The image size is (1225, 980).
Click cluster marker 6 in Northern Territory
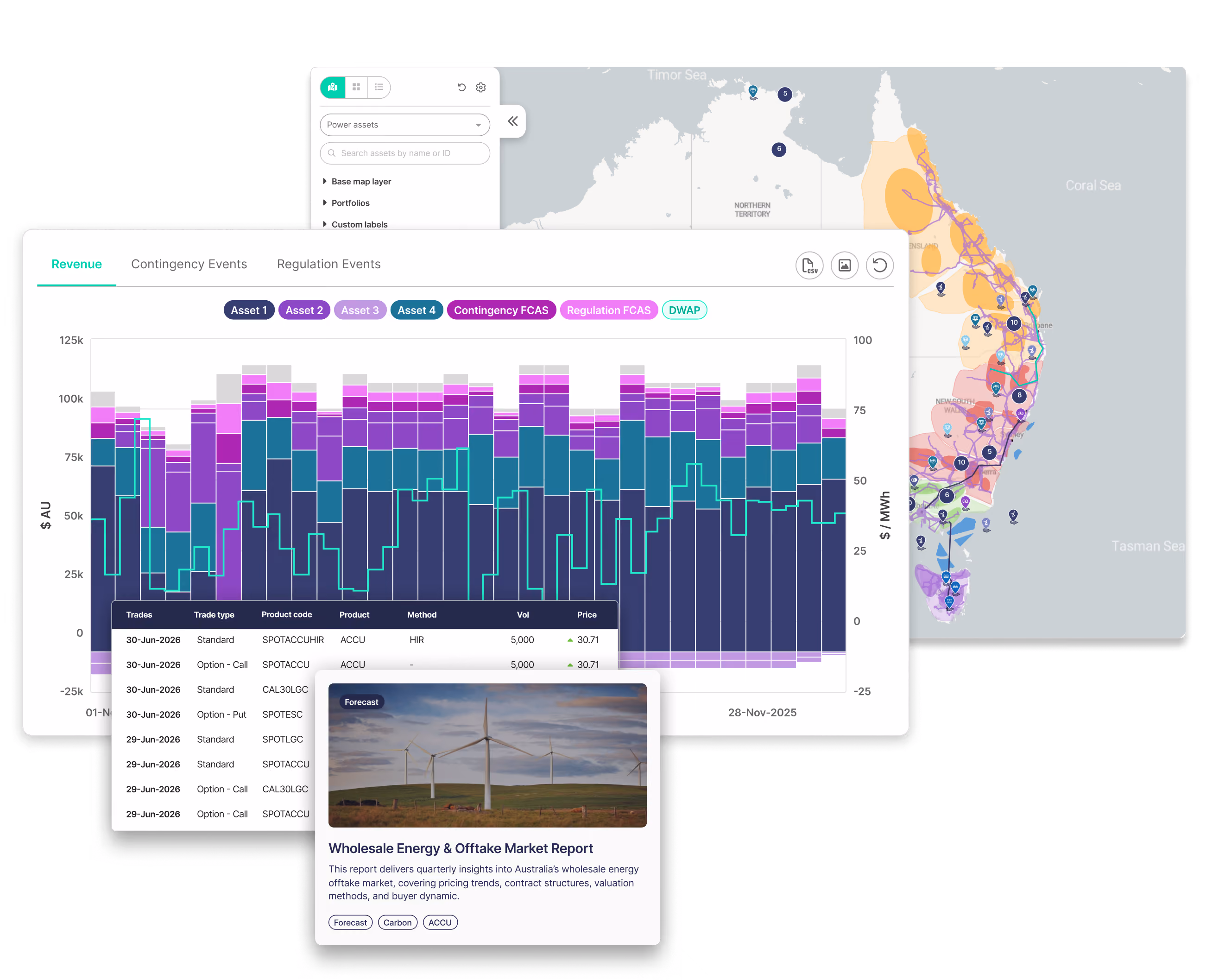coord(778,149)
